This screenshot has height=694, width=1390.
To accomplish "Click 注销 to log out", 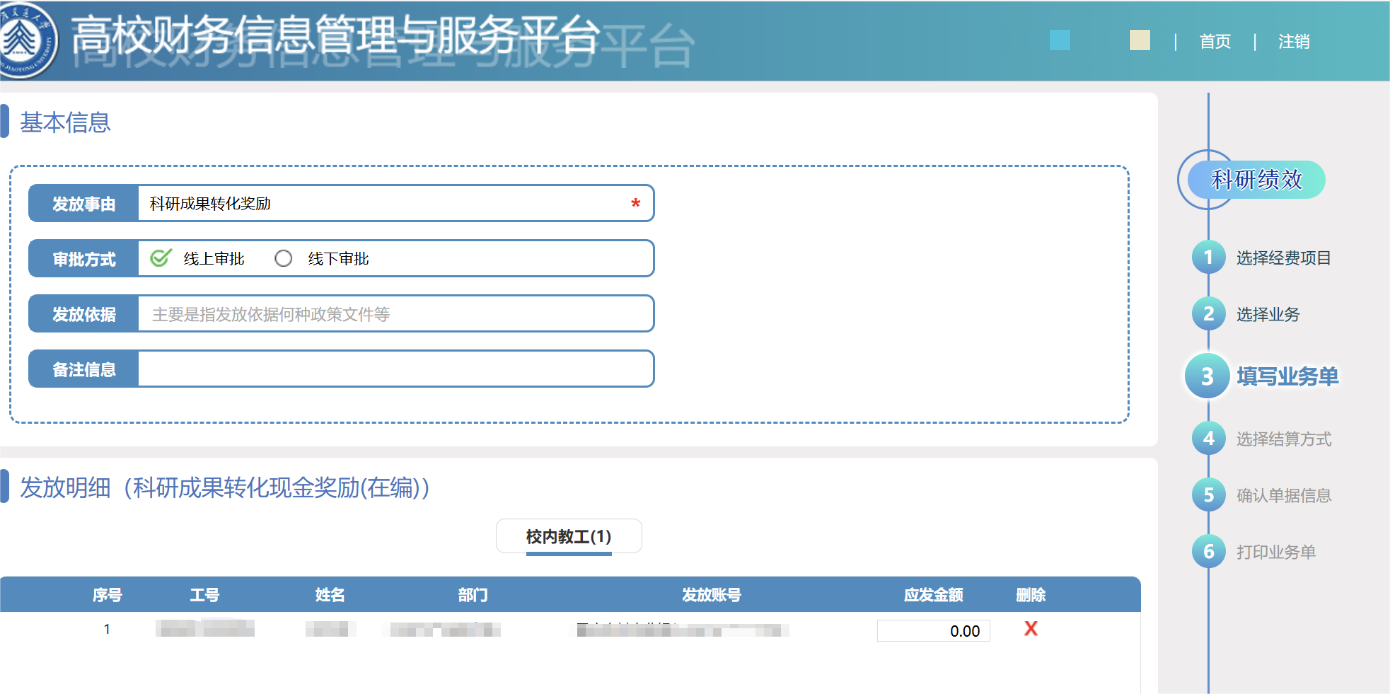I will [x=1293, y=41].
